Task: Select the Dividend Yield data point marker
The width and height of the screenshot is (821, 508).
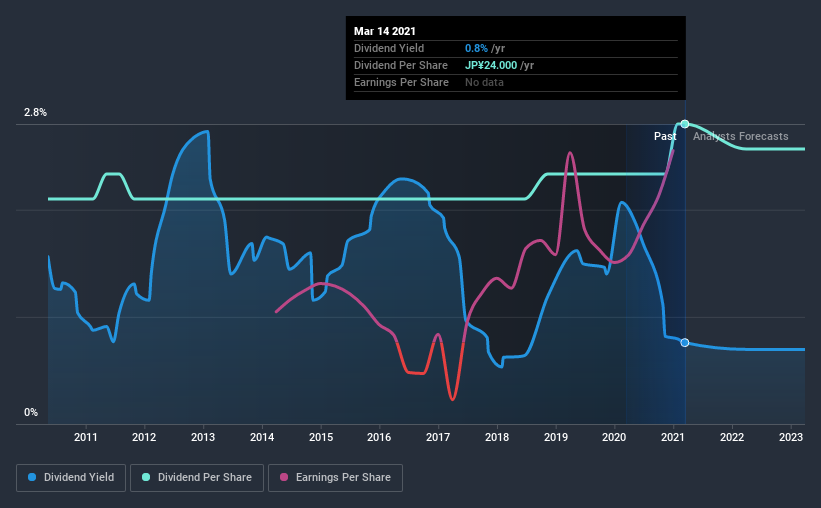Action: pos(685,343)
